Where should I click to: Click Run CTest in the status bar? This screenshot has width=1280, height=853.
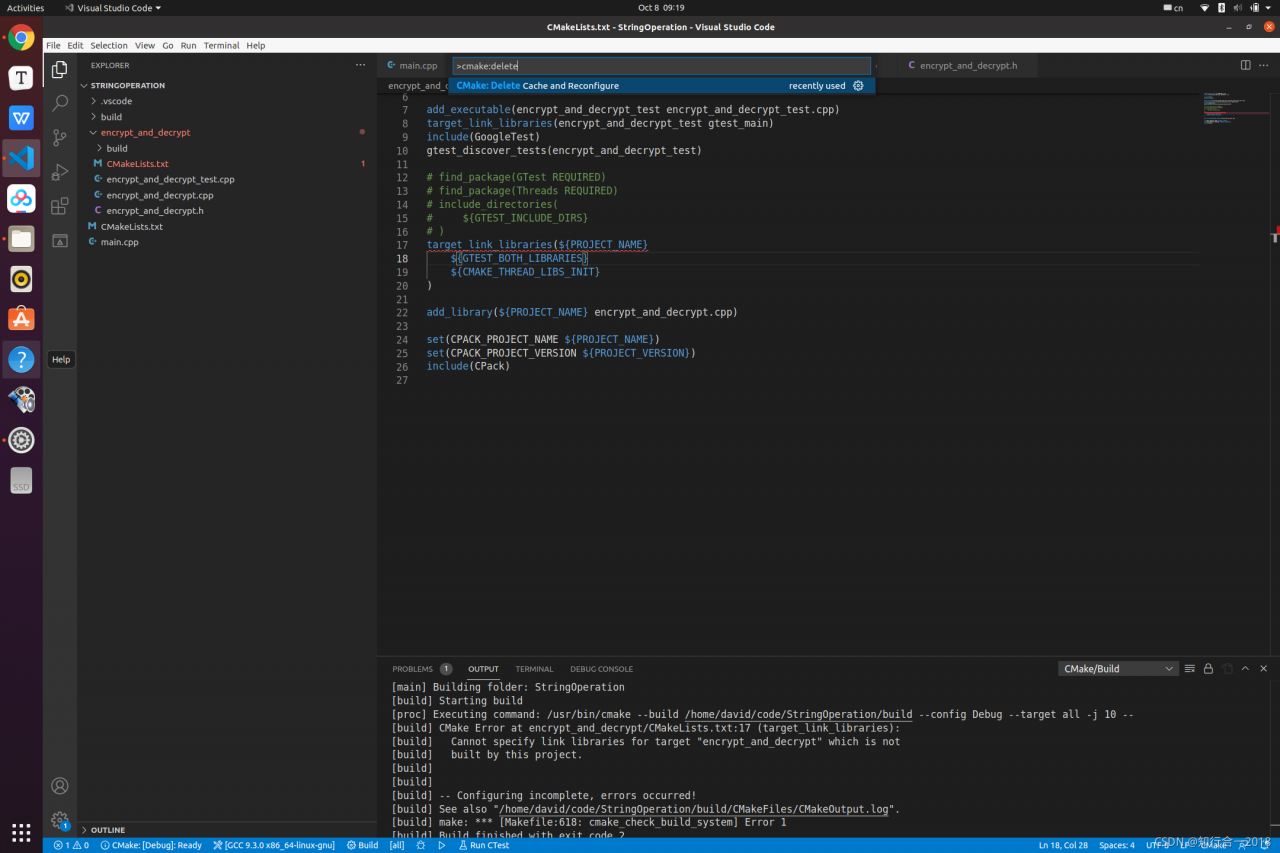pos(483,845)
